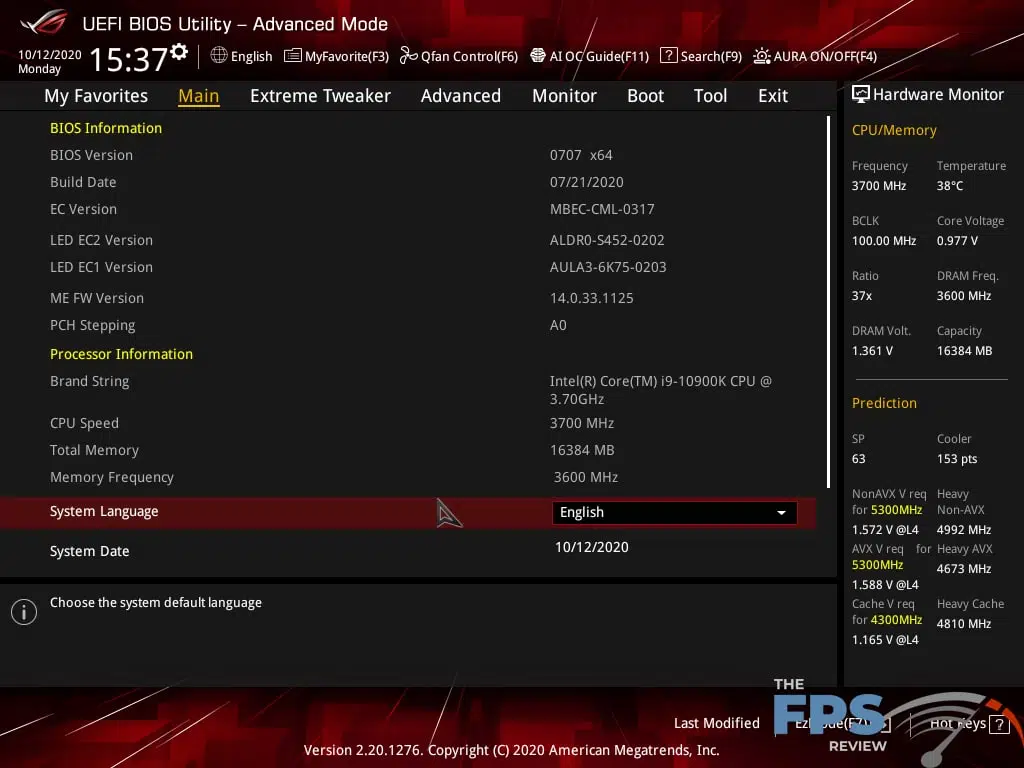Click the Prediction heading in Hardware Monitor
Image resolution: width=1024 pixels, height=768 pixels.
click(884, 403)
